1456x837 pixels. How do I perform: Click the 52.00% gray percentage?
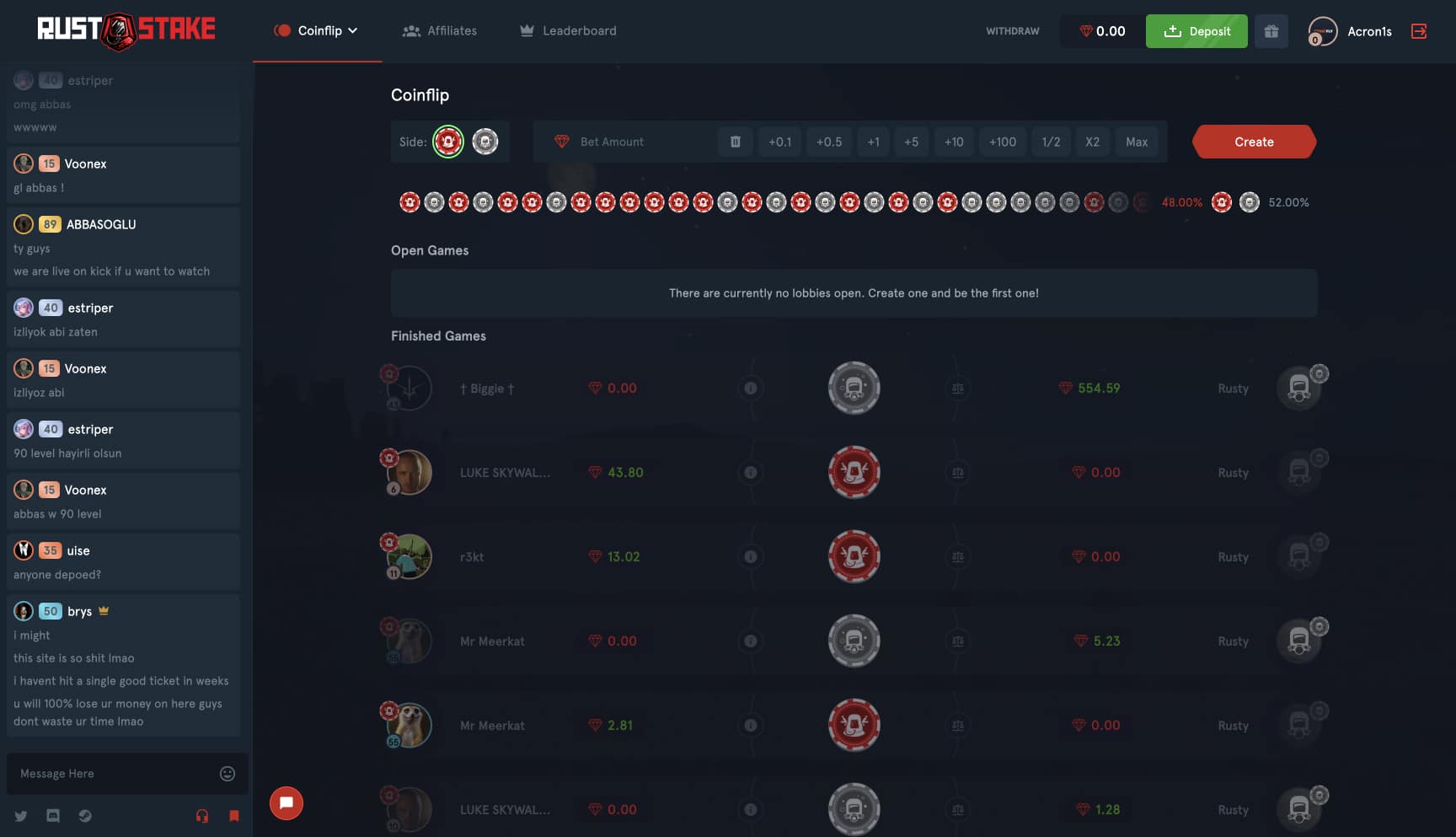1288,202
